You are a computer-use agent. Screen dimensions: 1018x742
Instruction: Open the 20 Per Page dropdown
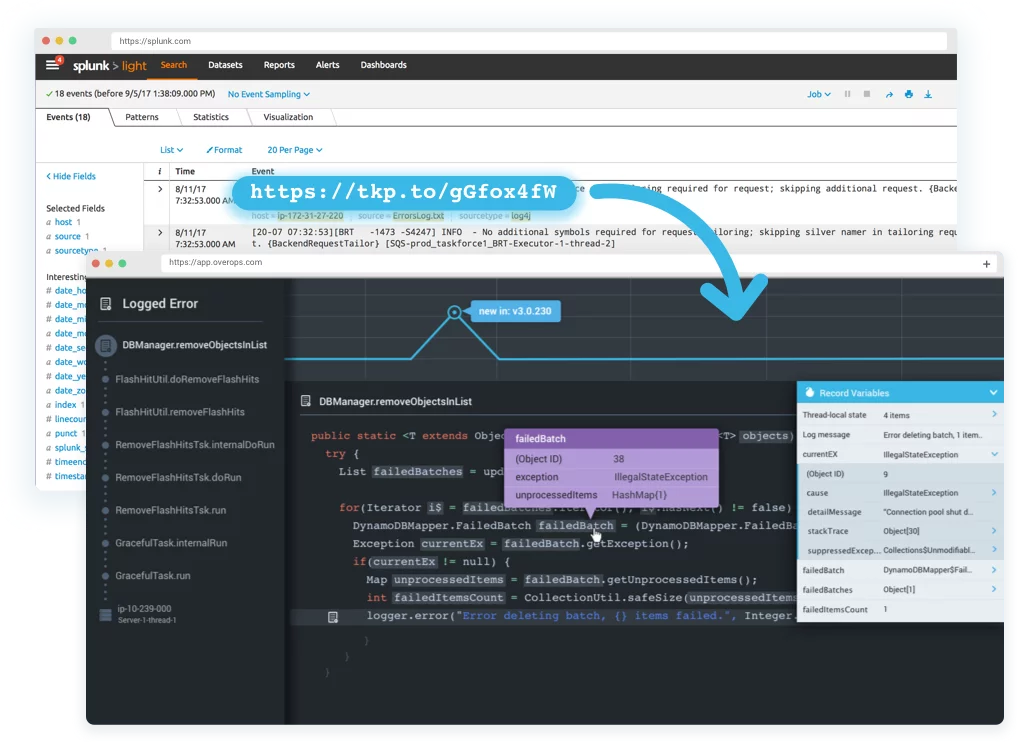[x=295, y=150]
